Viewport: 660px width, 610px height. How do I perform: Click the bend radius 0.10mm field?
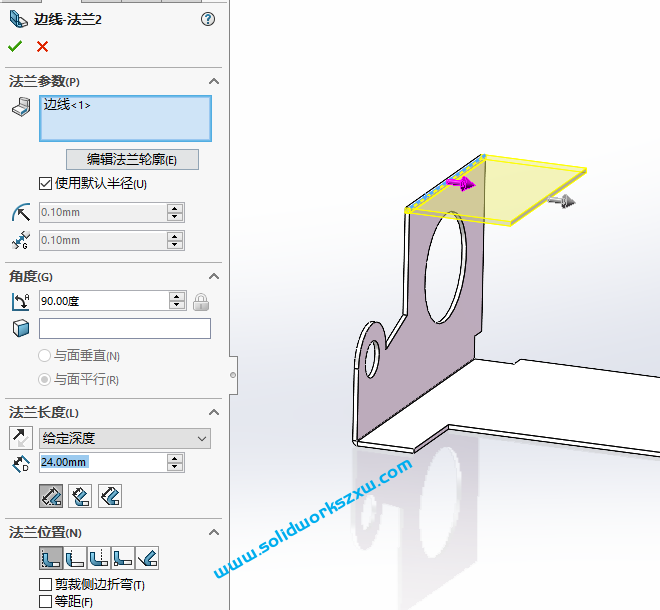click(x=103, y=213)
